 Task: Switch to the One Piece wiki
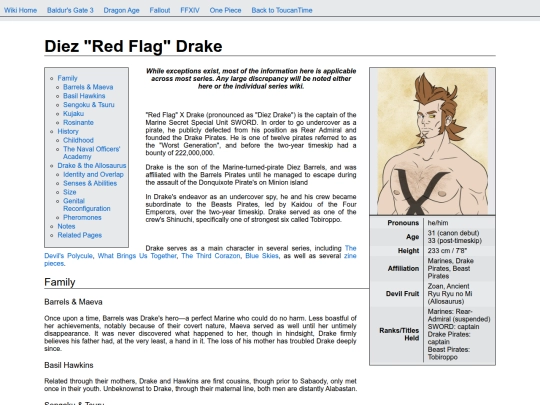(x=225, y=10)
